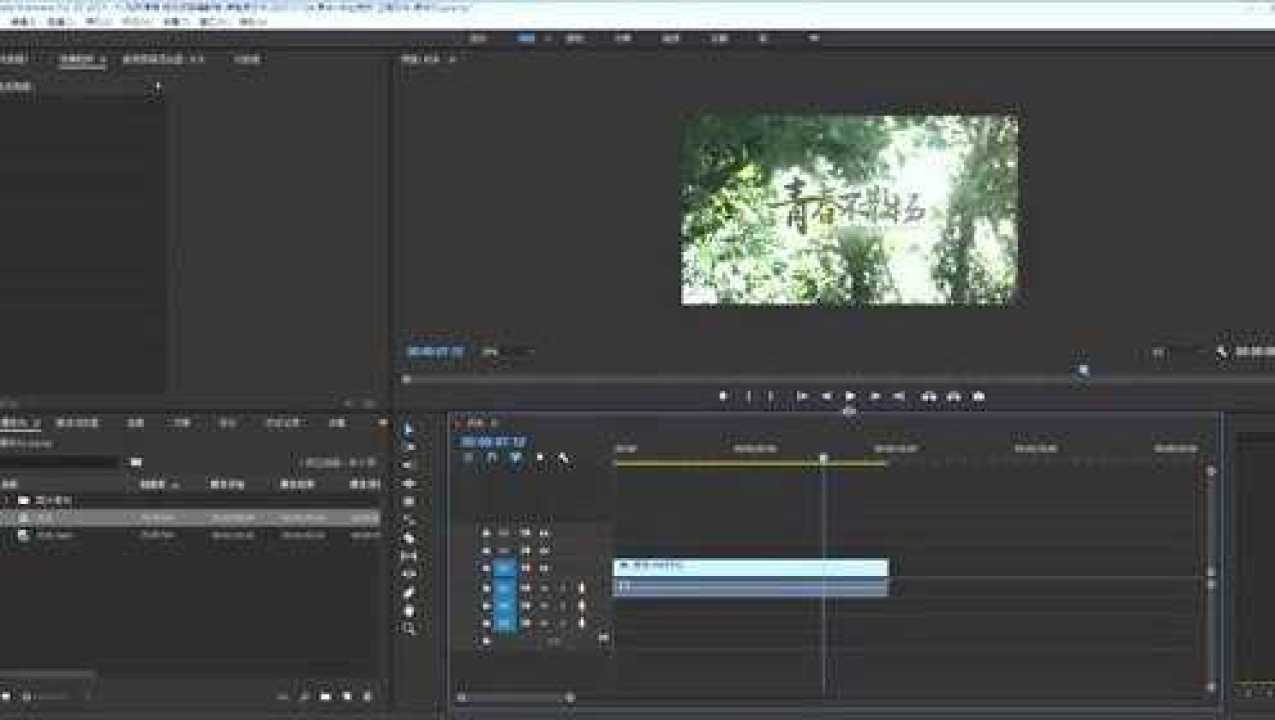Step back one frame
Viewport: 1275px width, 720px height.
pyautogui.click(x=826, y=396)
